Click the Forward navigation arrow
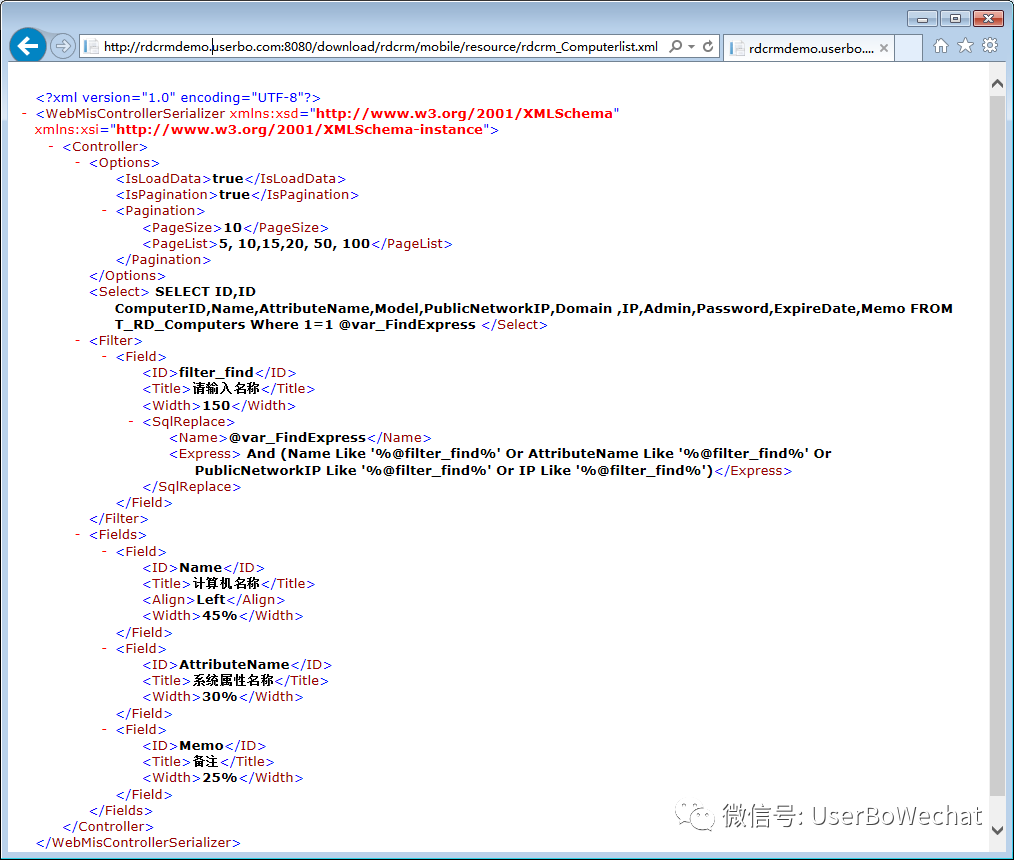 [x=63, y=47]
